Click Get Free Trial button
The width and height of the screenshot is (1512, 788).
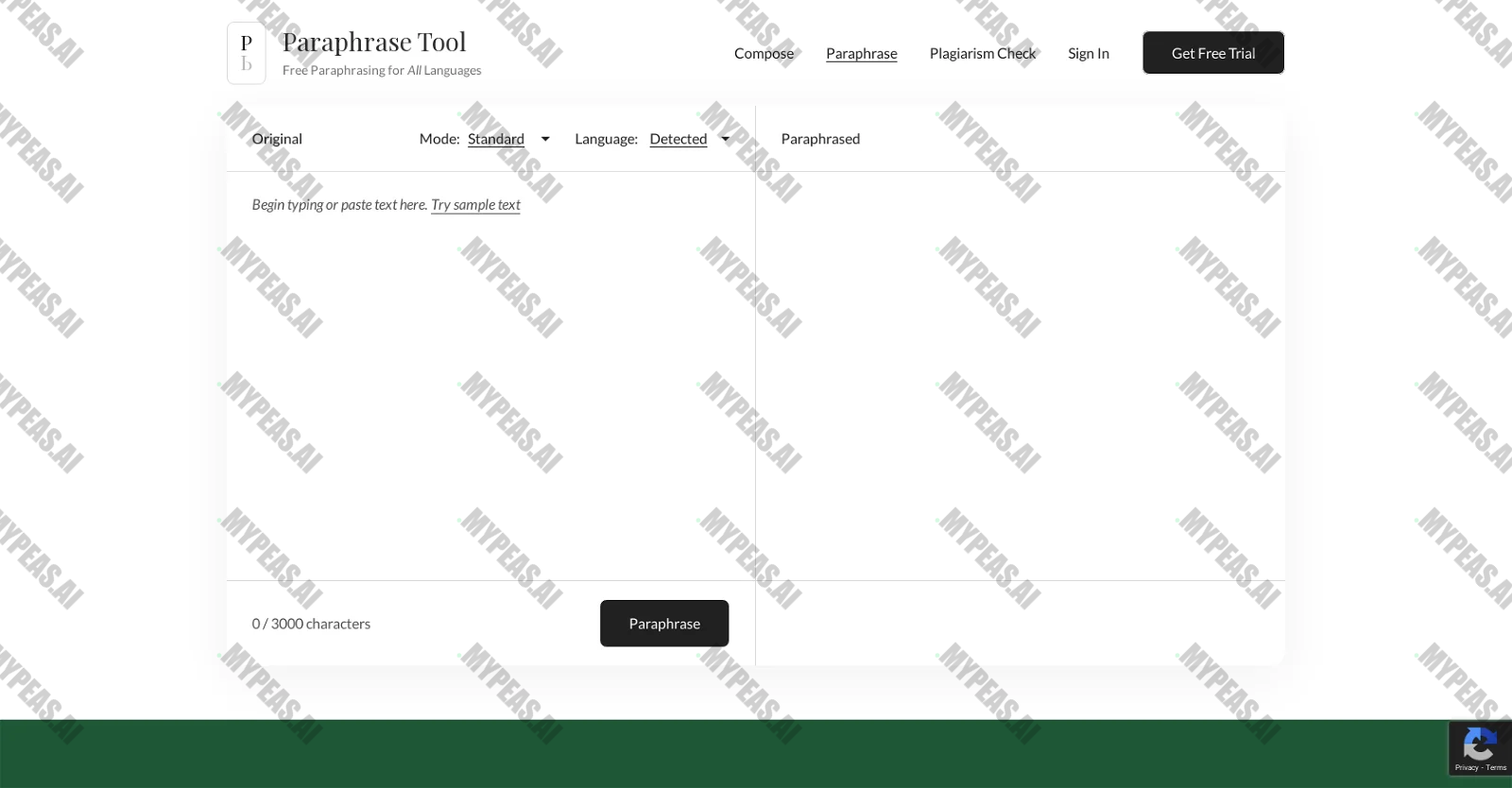(1213, 53)
